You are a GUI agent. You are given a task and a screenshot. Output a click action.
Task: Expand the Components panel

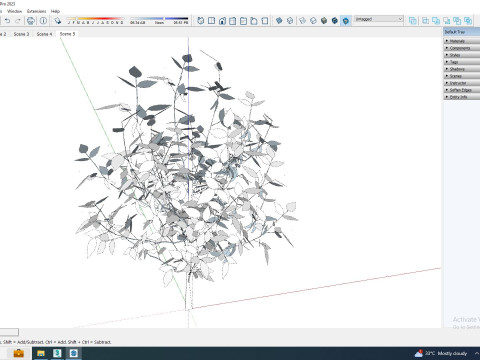click(x=462, y=48)
